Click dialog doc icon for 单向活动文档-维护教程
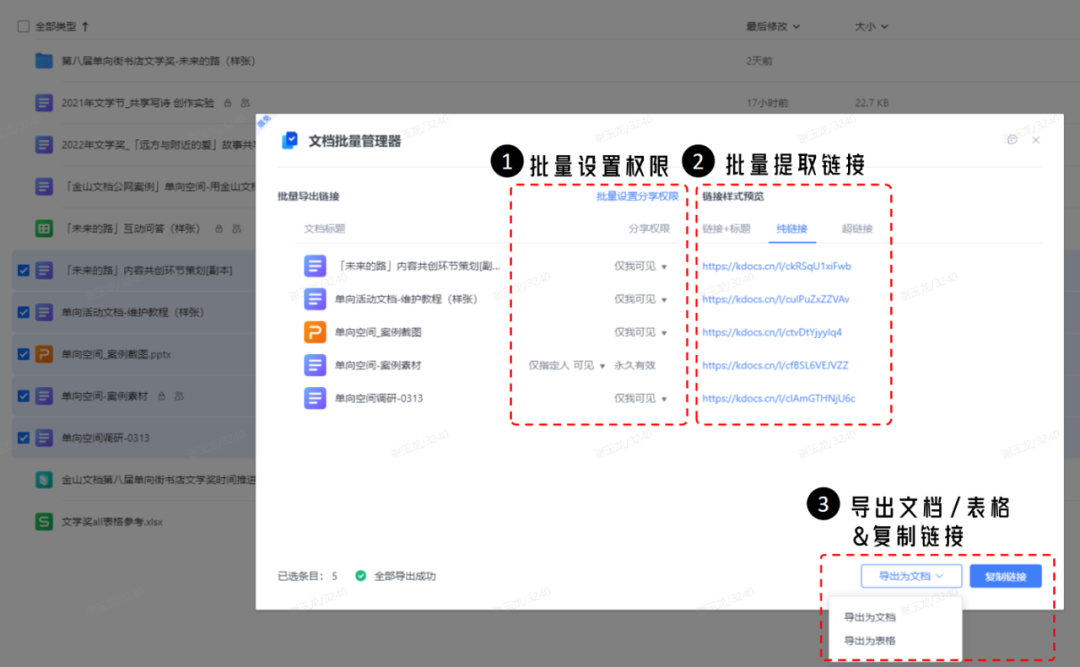The width and height of the screenshot is (1080, 667). (315, 299)
